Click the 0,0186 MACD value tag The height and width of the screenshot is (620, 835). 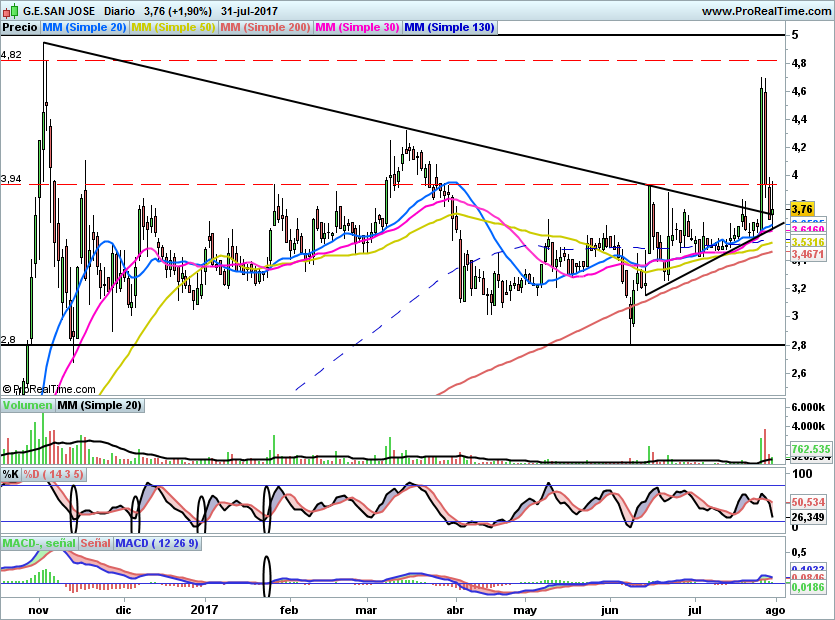(x=808, y=587)
